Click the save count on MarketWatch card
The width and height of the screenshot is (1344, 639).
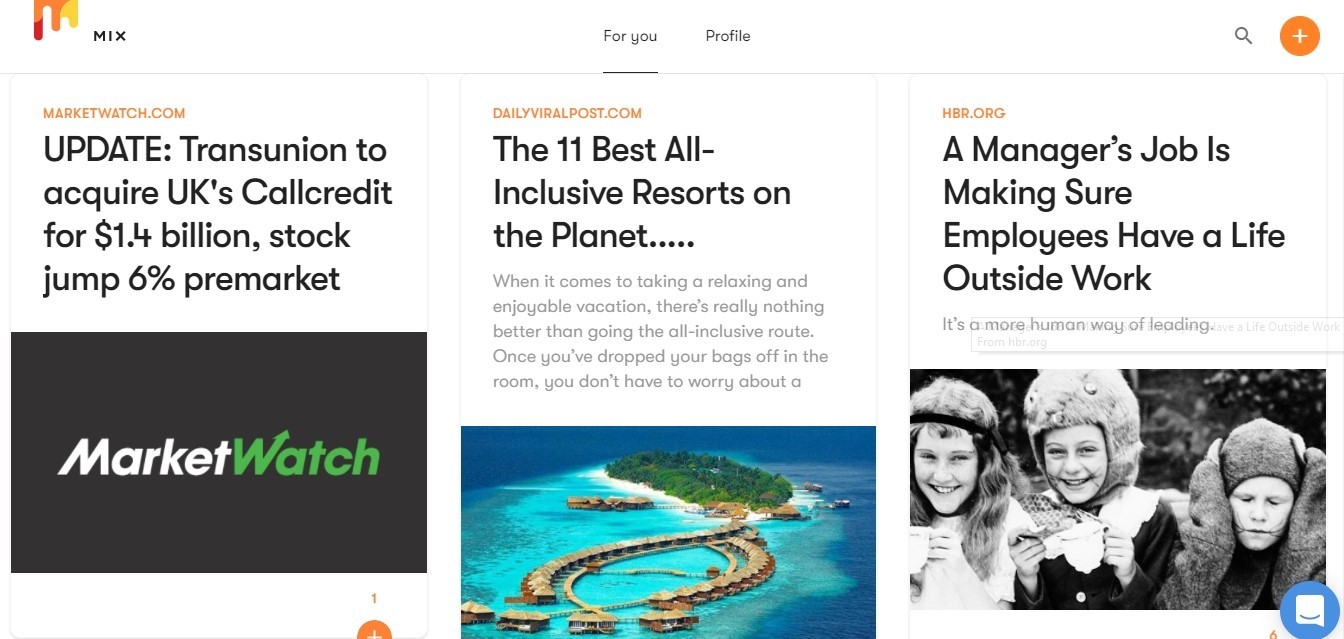[x=374, y=598]
